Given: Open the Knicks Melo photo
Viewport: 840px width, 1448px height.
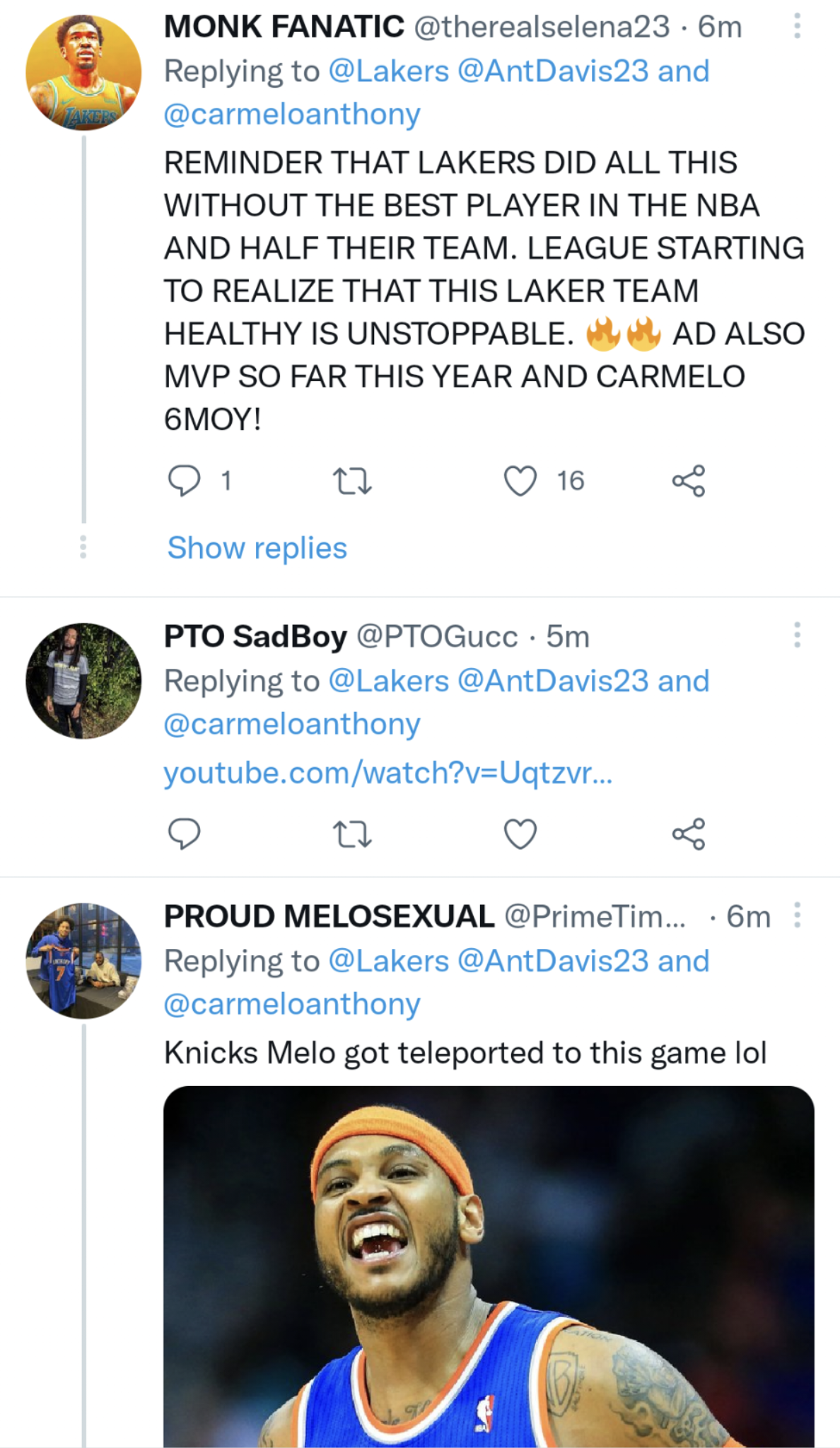Looking at the screenshot, I should (489, 1266).
